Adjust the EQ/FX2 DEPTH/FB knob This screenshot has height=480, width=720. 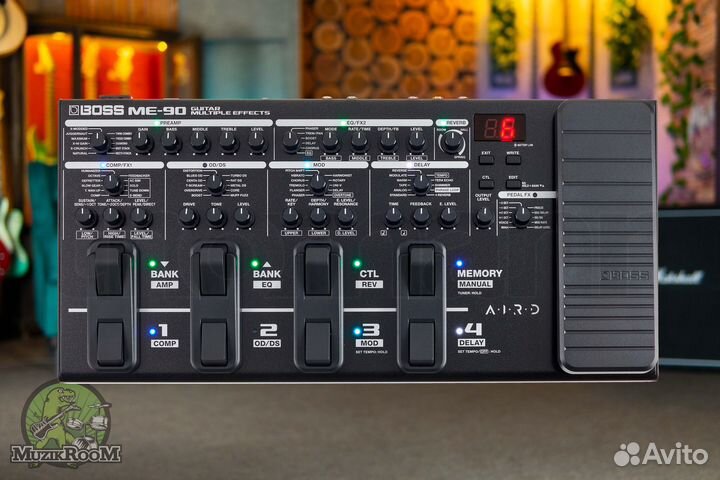tap(388, 143)
